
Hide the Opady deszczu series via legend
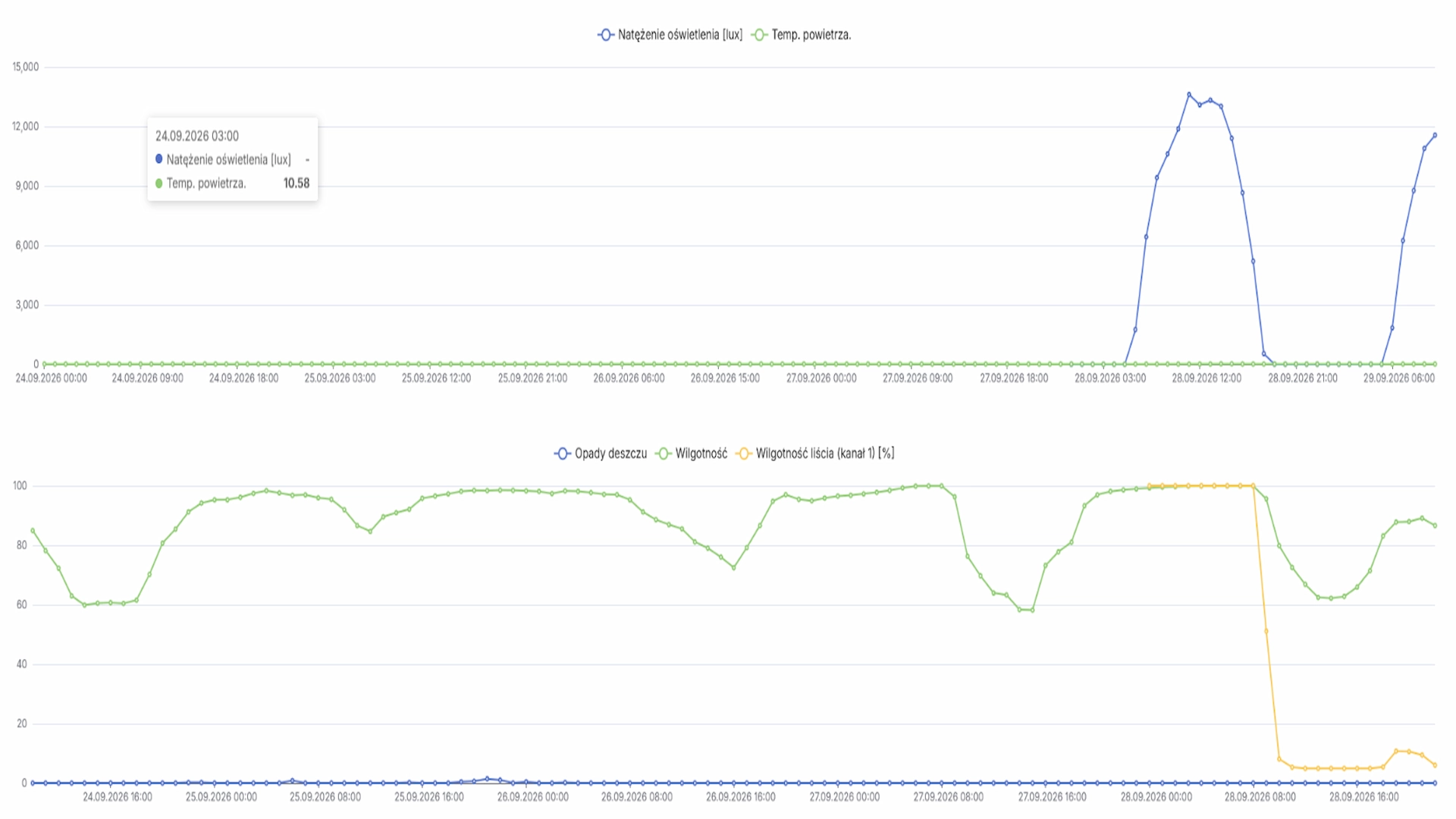(601, 453)
